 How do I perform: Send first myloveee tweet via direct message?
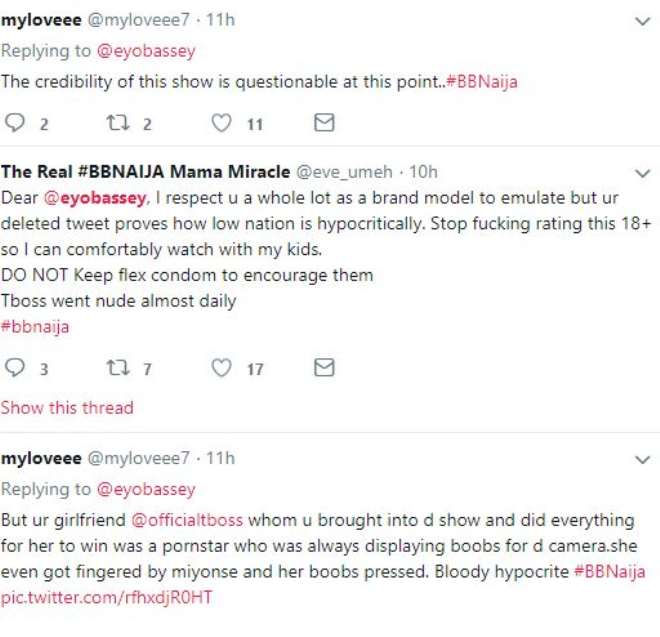click(x=324, y=123)
